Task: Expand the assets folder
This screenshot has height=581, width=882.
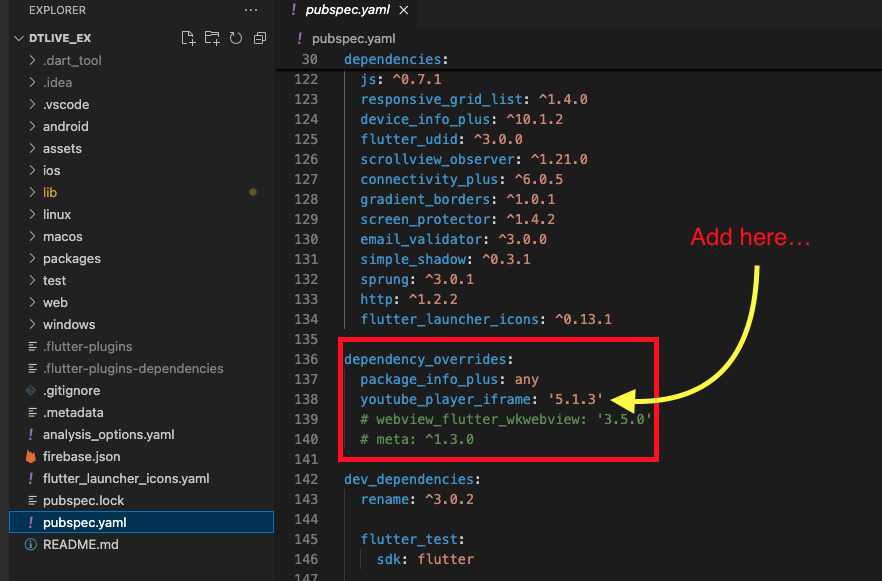Action: 62,148
